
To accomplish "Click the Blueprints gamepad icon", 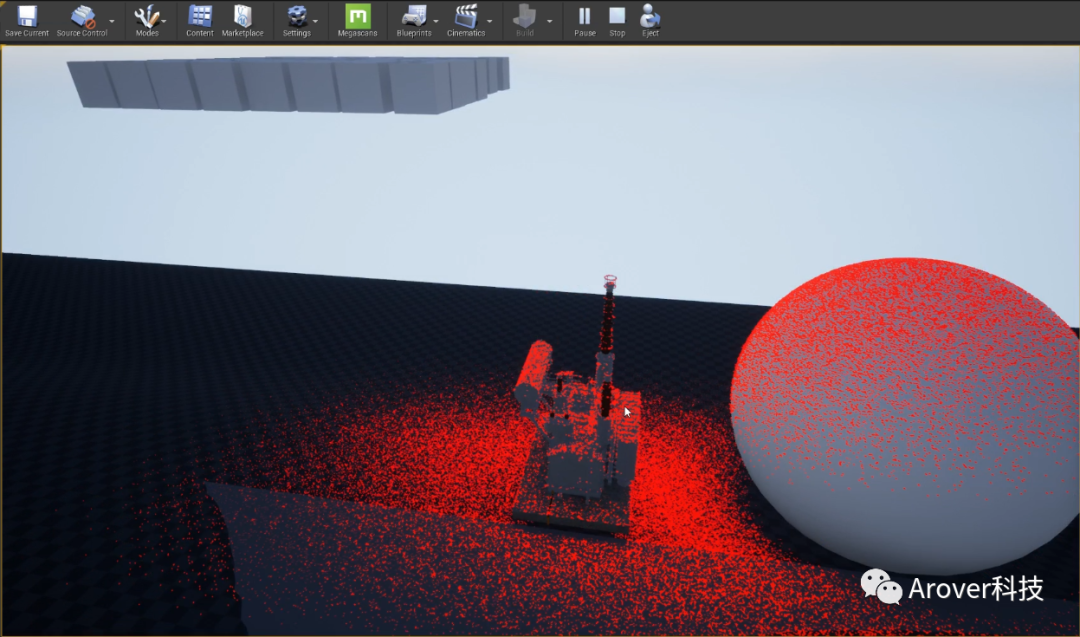I will (413, 16).
